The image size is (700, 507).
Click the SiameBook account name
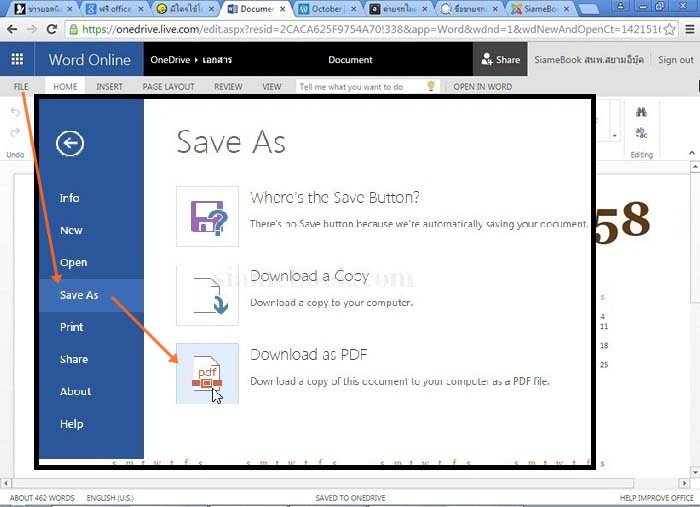click(x=589, y=60)
